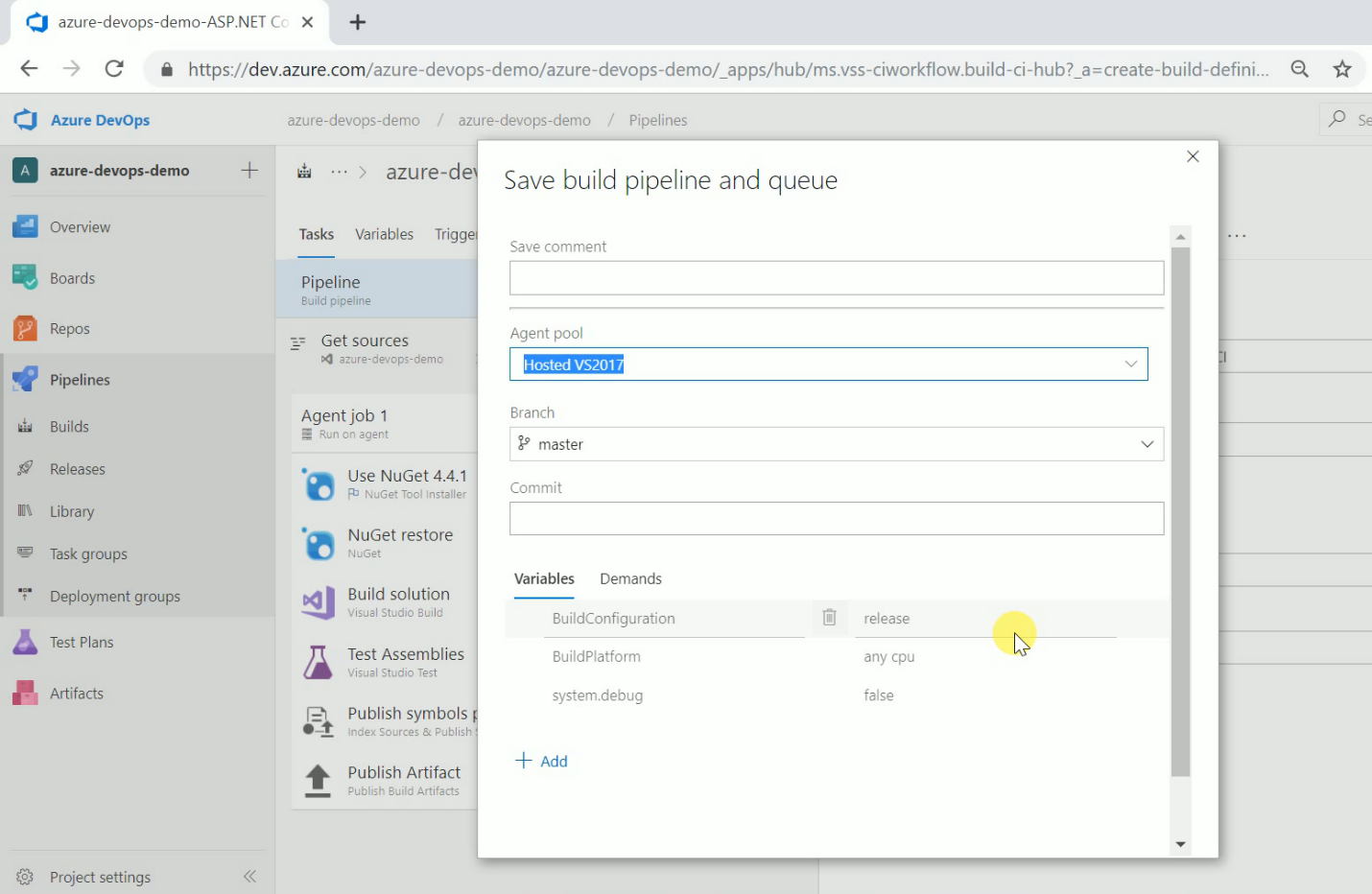Open Artifacts in left navigation
Screen dimensions: 1372x894
point(76,694)
